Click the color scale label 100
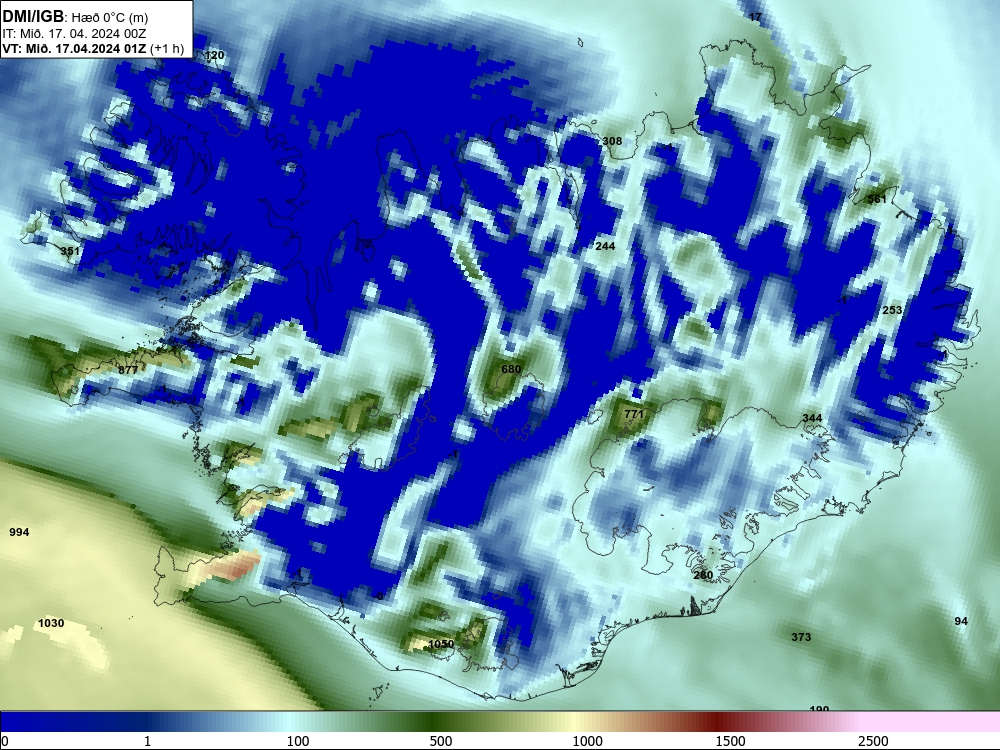 pos(298,741)
